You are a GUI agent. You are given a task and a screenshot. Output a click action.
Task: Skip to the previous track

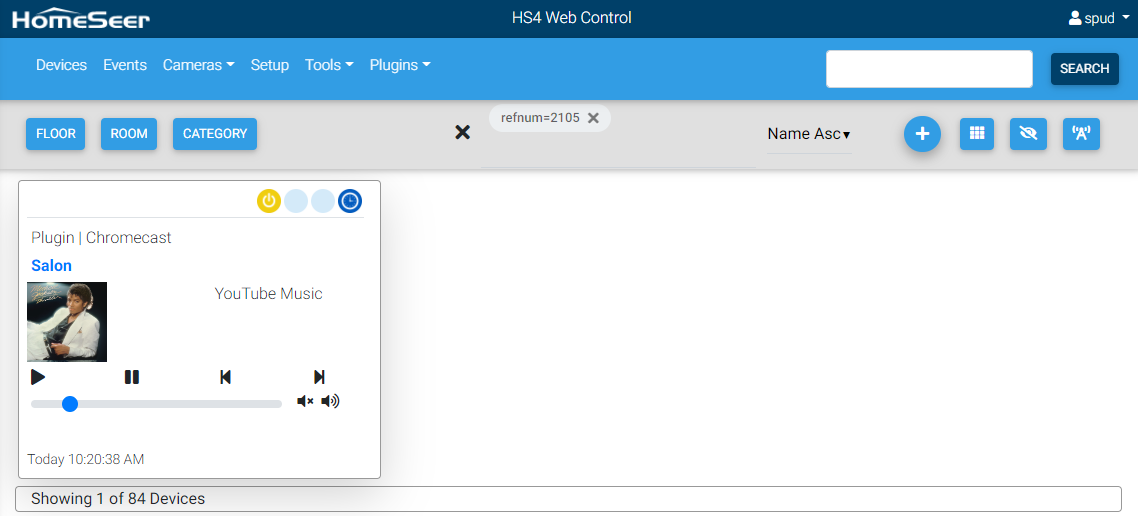(x=225, y=377)
